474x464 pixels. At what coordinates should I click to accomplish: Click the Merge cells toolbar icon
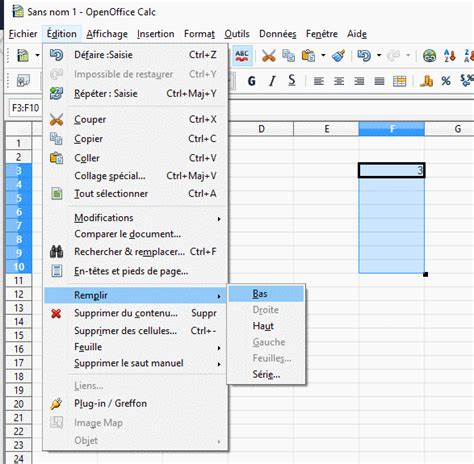(399, 81)
